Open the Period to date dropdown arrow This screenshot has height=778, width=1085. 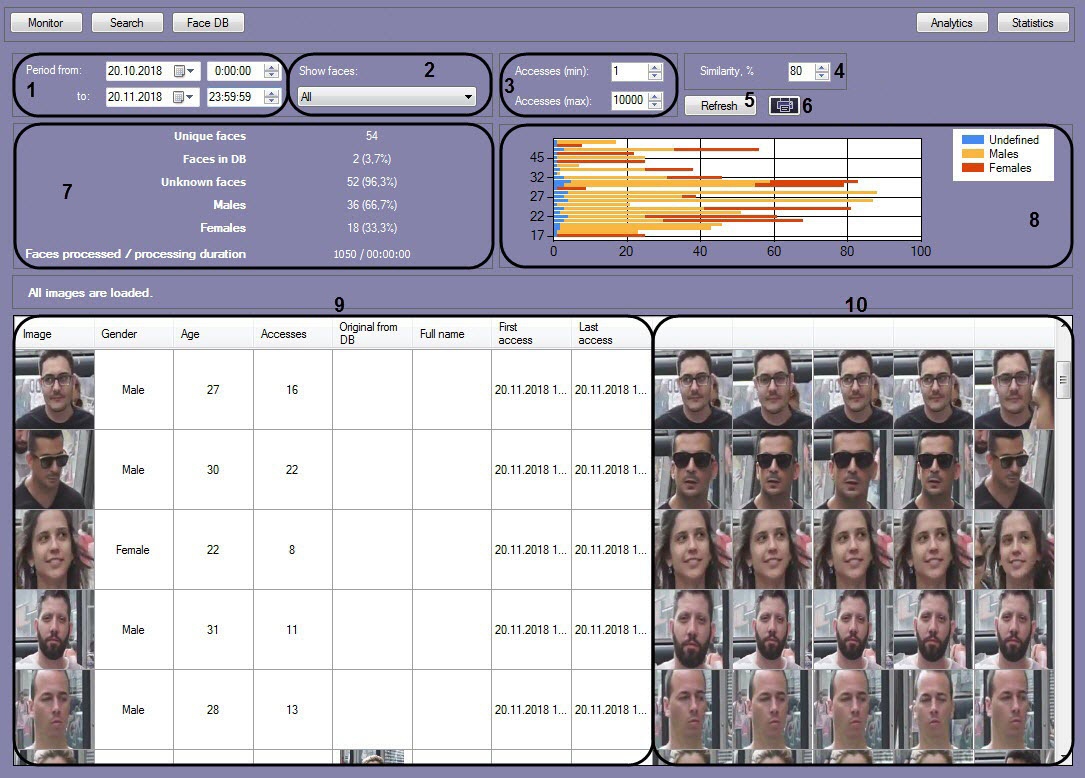point(192,97)
